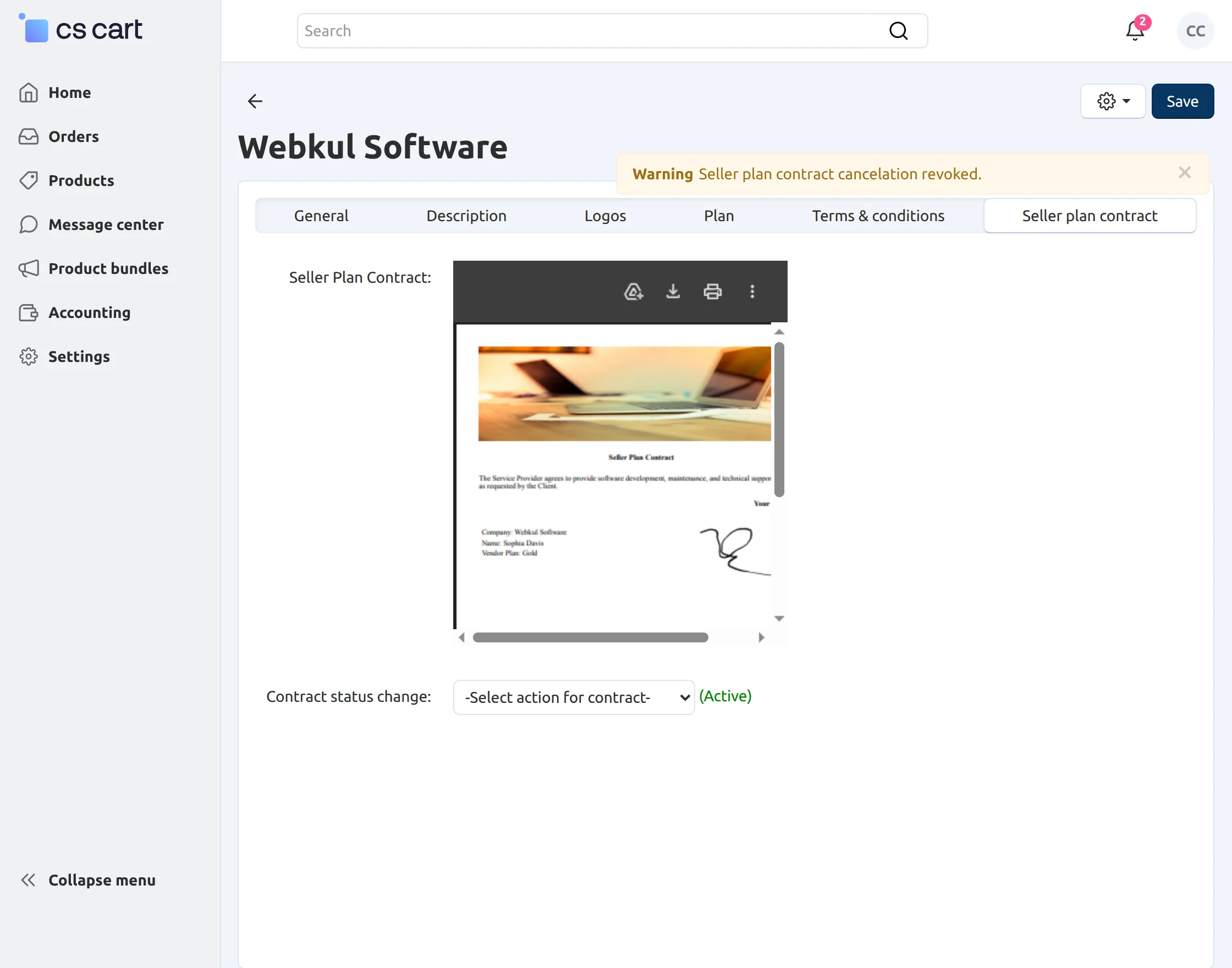Click the signature in the contract
1232x968 pixels.
pyautogui.click(x=735, y=551)
